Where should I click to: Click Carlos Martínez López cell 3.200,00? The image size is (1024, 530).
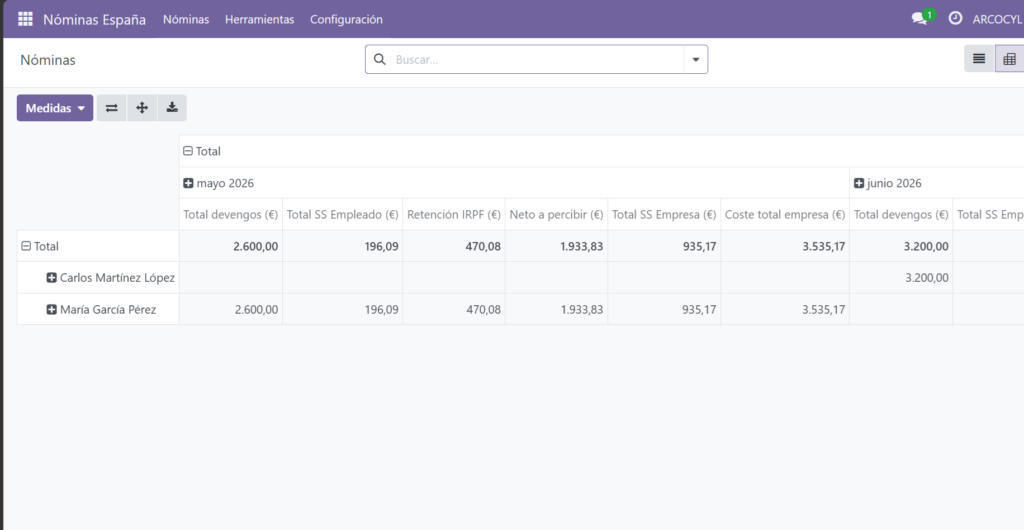click(901, 277)
